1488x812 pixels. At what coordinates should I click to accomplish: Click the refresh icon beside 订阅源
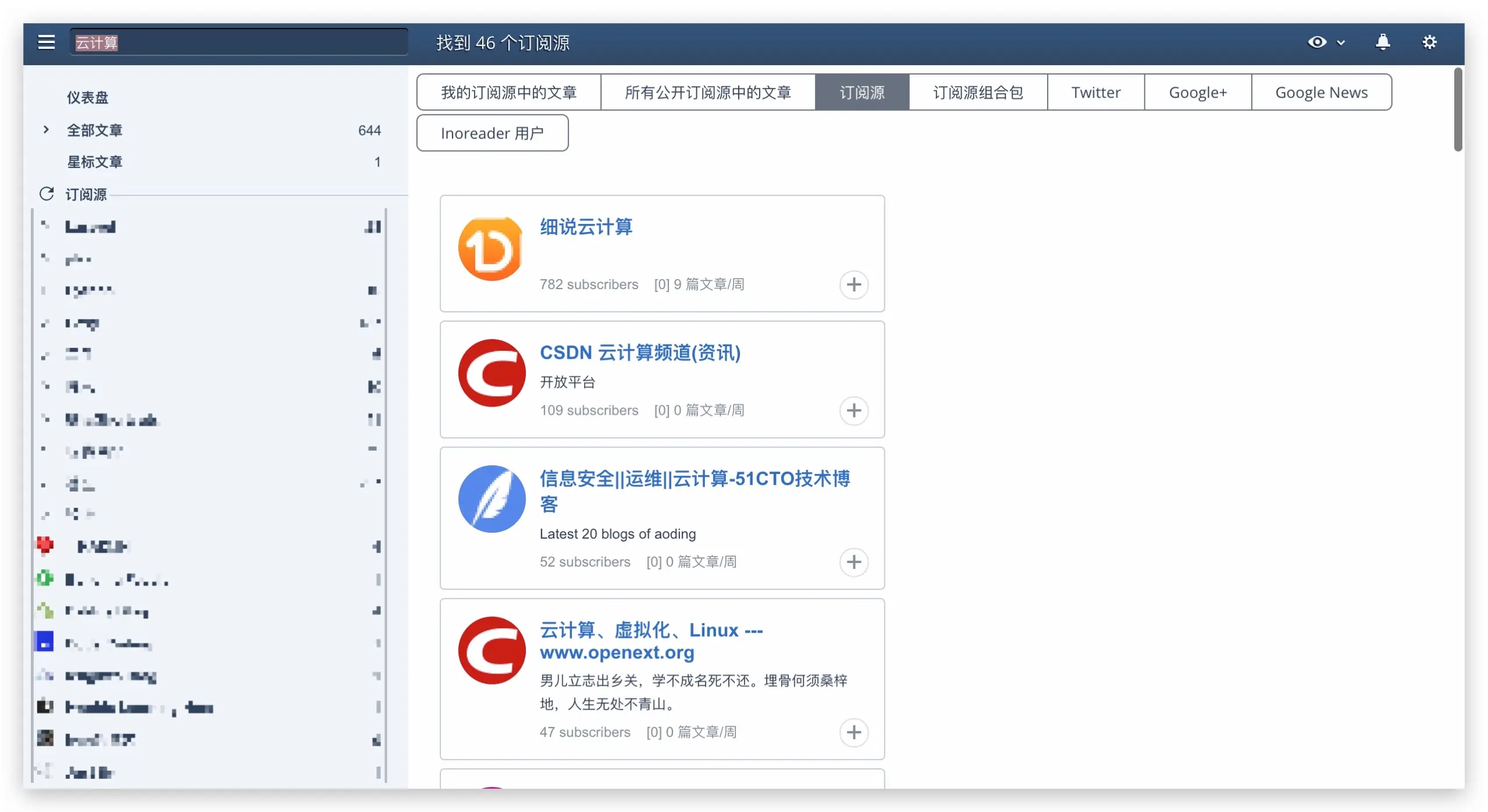47,194
